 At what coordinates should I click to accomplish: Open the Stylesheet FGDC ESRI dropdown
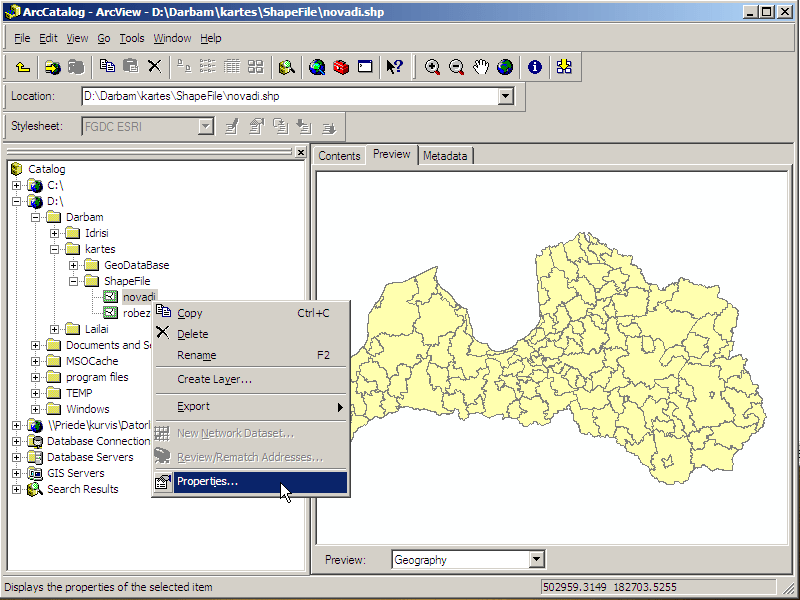click(x=206, y=126)
